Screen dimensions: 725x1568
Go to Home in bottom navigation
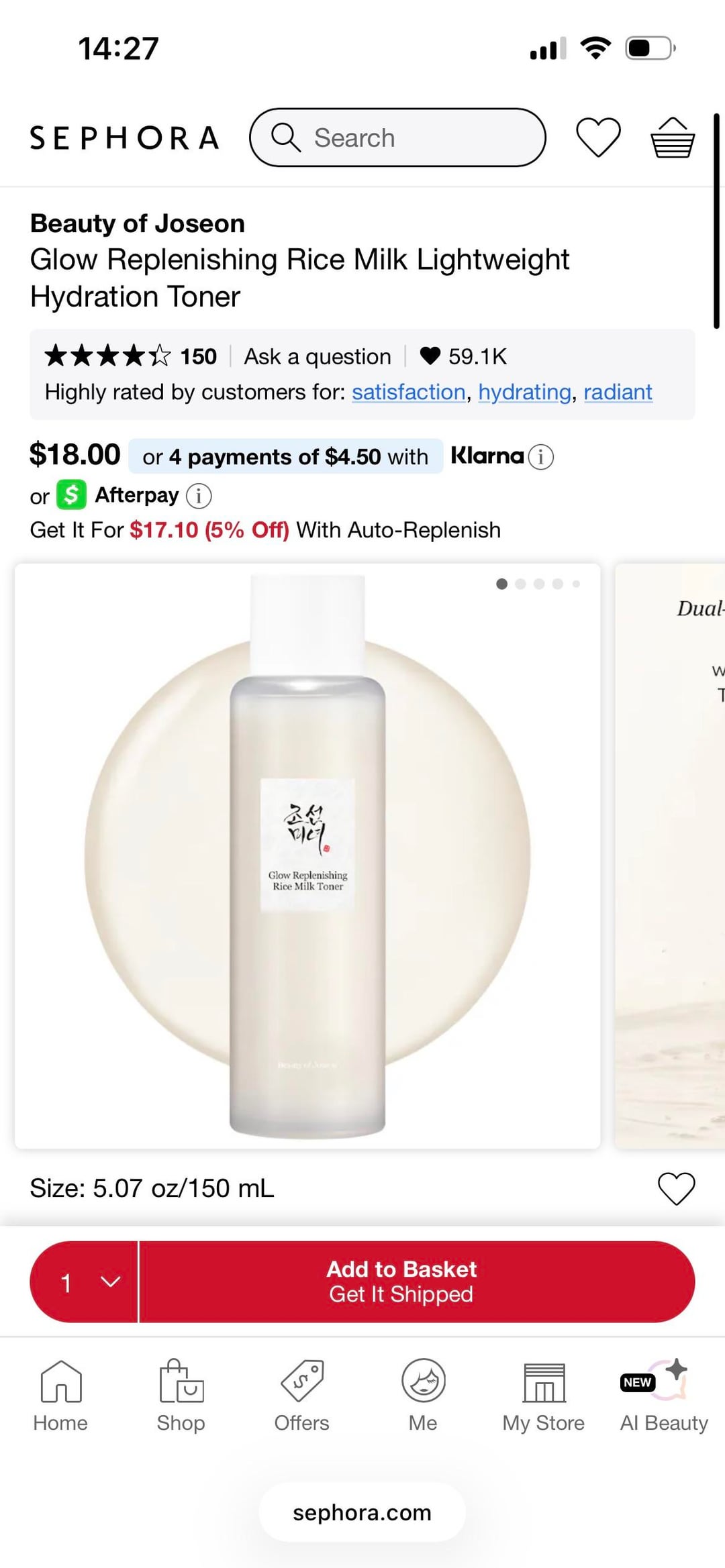pos(60,1395)
